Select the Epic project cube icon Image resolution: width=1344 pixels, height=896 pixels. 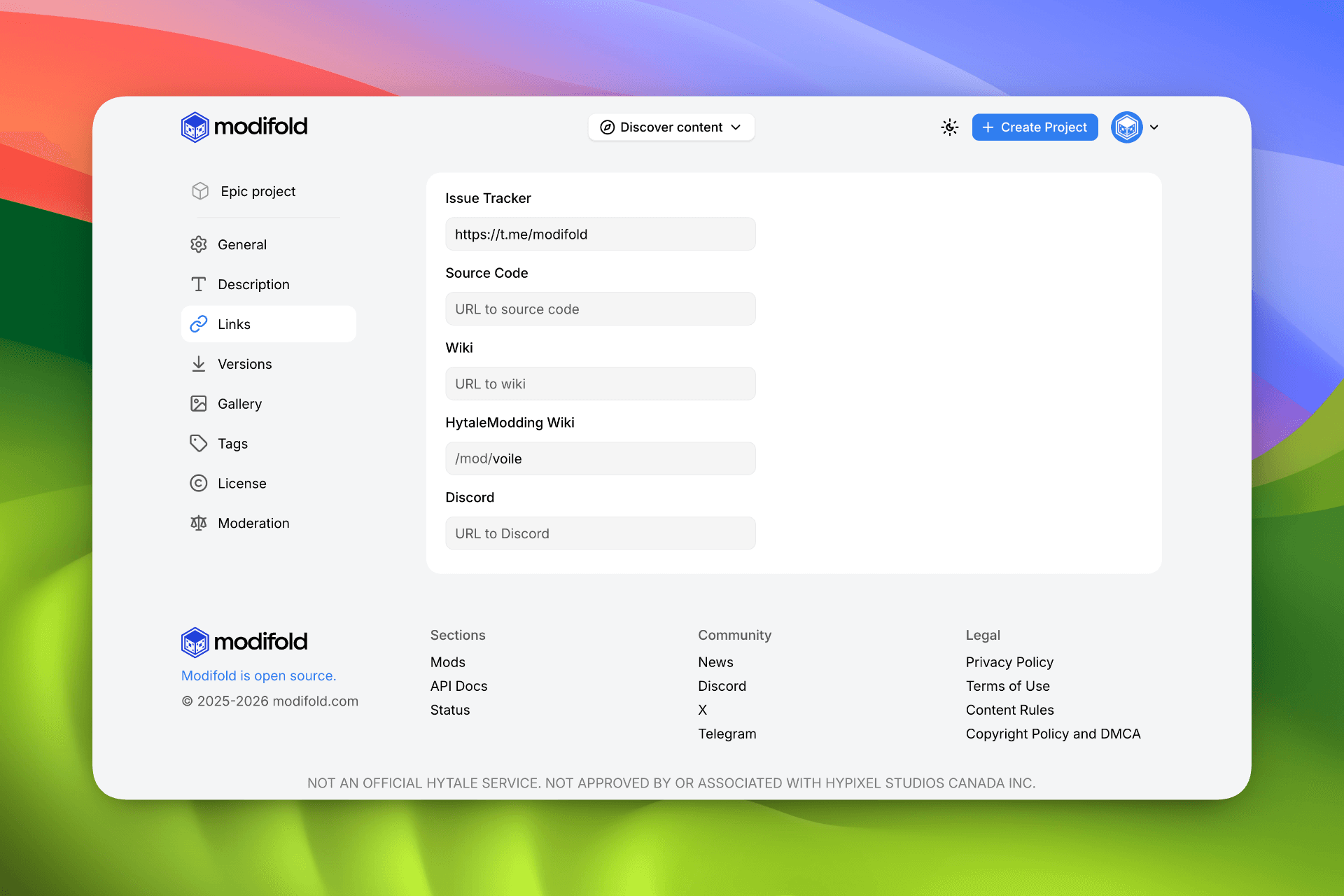click(200, 191)
